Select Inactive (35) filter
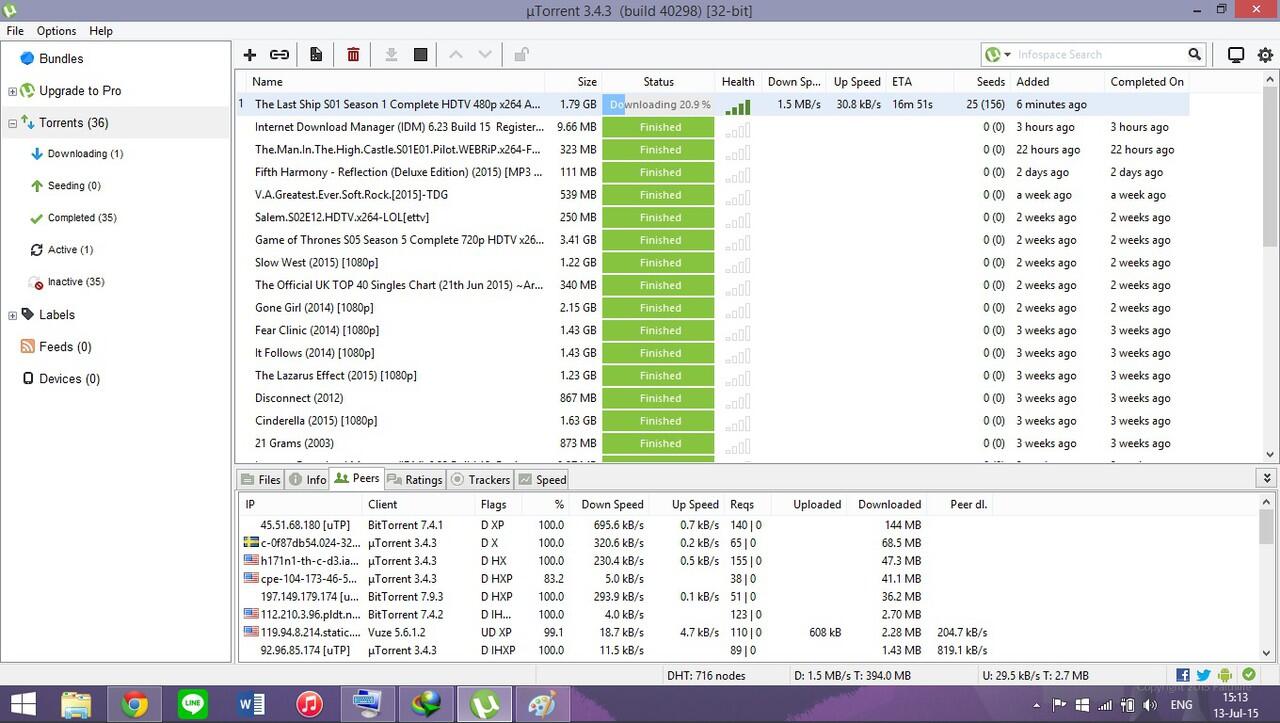Image resolution: width=1280 pixels, height=723 pixels. (76, 282)
